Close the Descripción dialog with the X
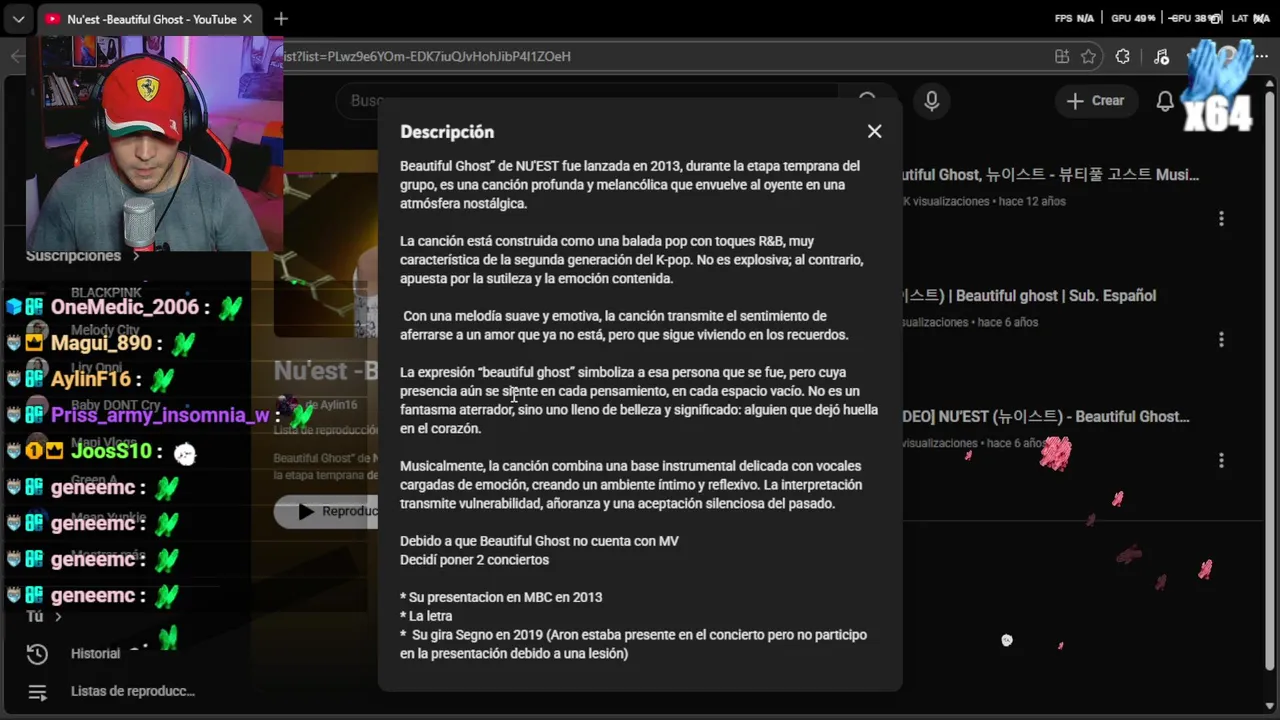The image size is (1280, 720). click(874, 131)
